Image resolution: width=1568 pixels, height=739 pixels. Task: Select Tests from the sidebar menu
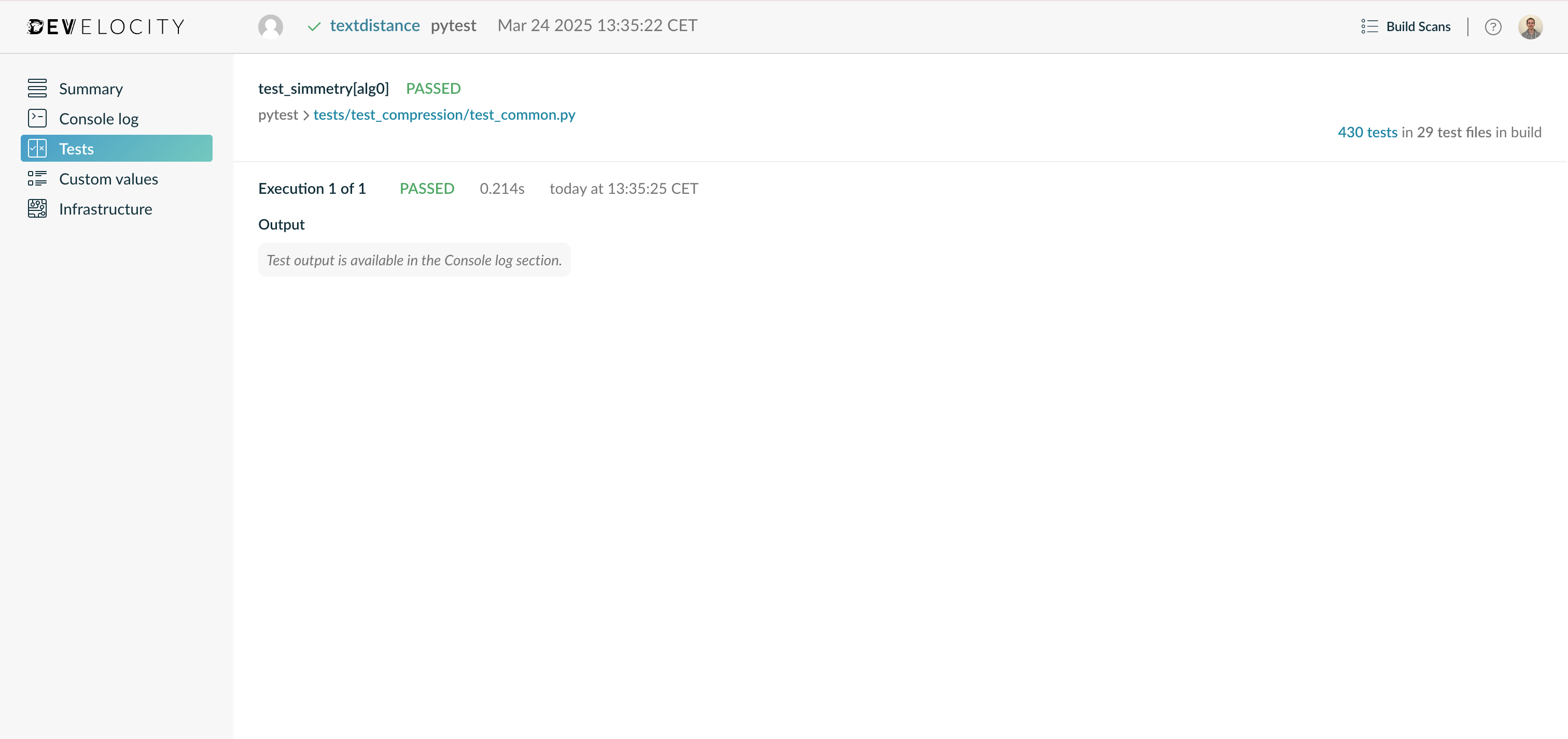click(x=76, y=148)
